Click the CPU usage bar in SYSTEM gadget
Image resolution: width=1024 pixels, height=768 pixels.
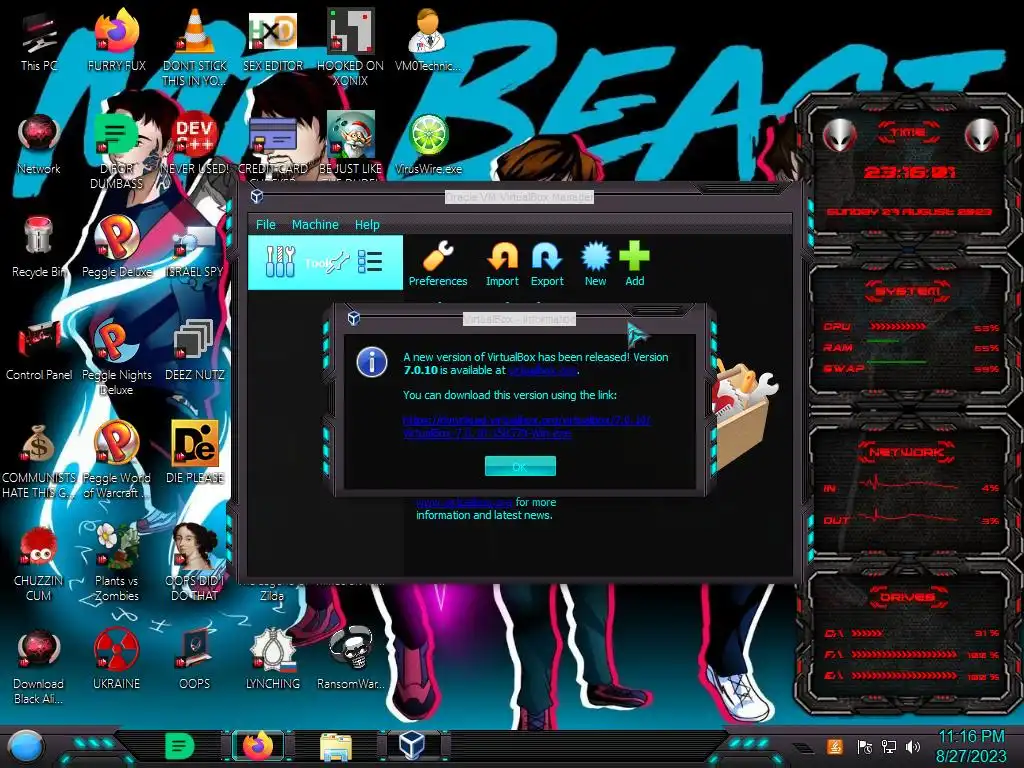[x=898, y=327]
